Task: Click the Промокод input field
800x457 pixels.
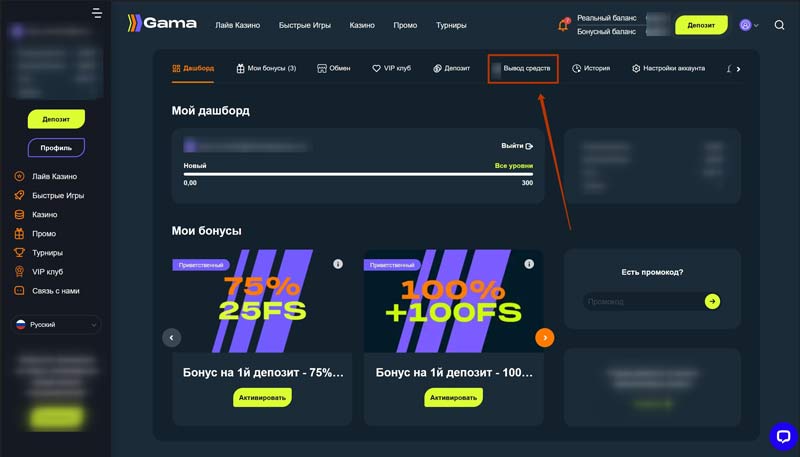Action: pos(640,301)
